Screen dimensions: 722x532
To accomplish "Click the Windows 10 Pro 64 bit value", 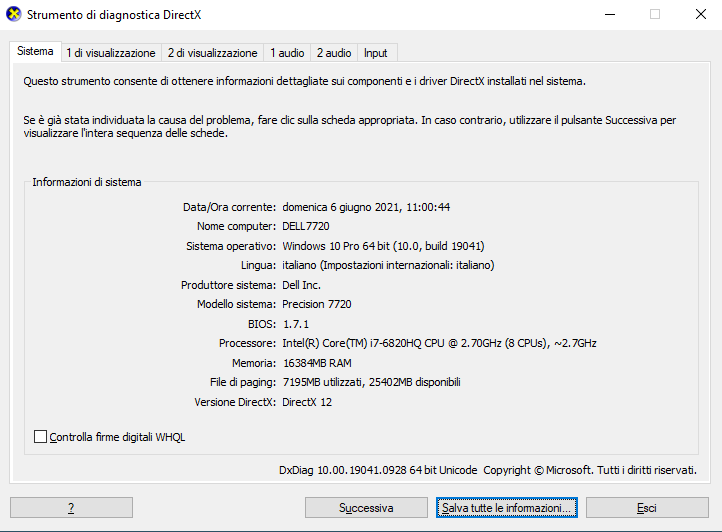I will click(x=383, y=246).
